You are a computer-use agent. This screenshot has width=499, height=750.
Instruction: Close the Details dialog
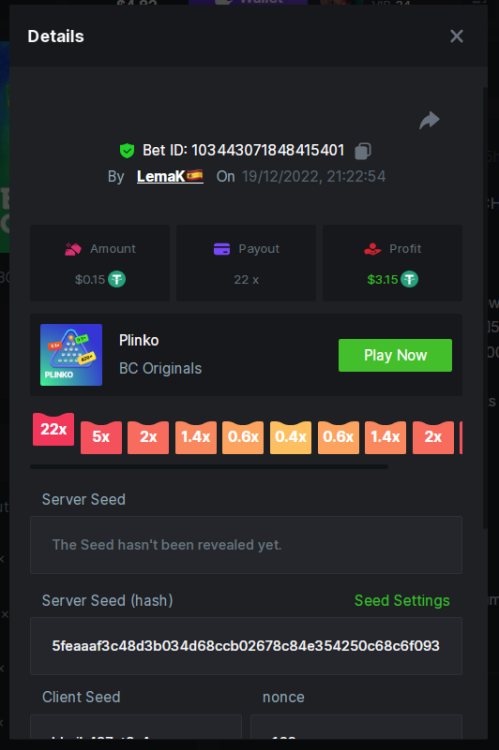point(456,36)
